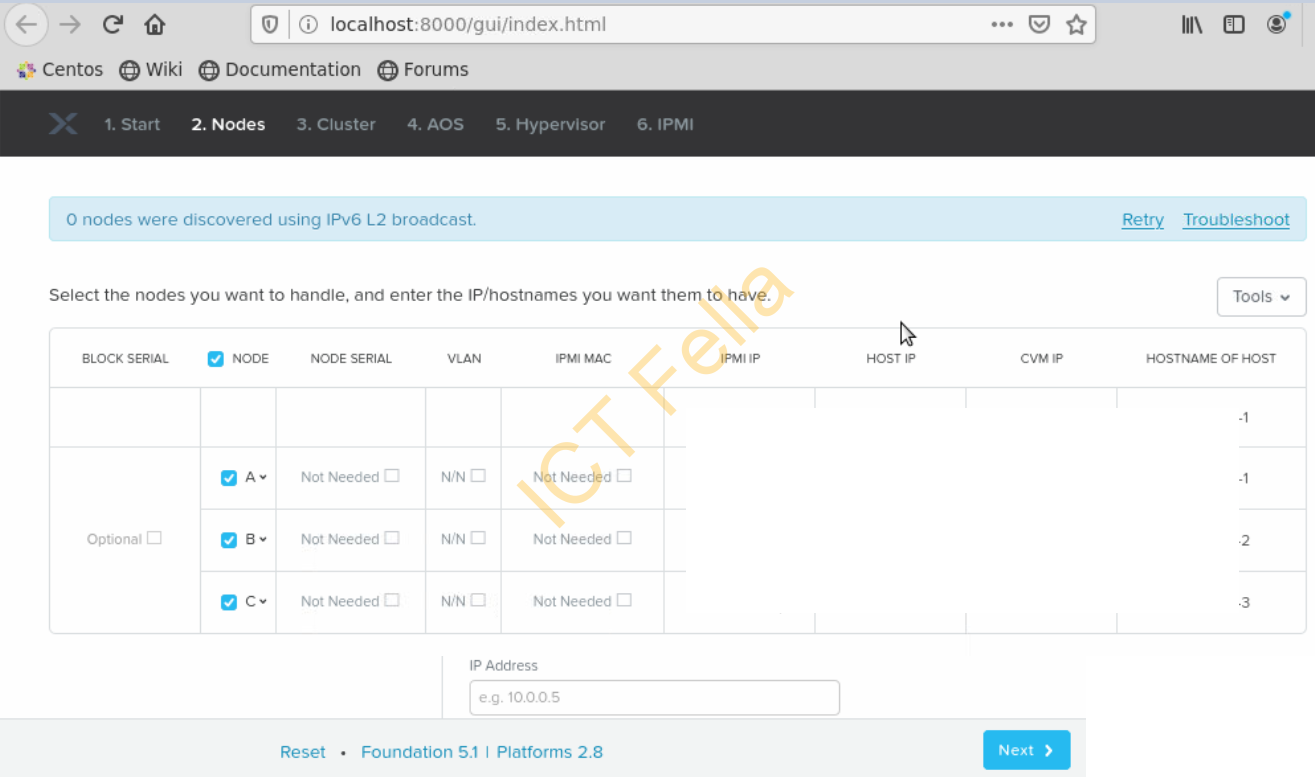The height and width of the screenshot is (777, 1315).
Task: Uncheck node C checkbox
Action: tap(229, 602)
